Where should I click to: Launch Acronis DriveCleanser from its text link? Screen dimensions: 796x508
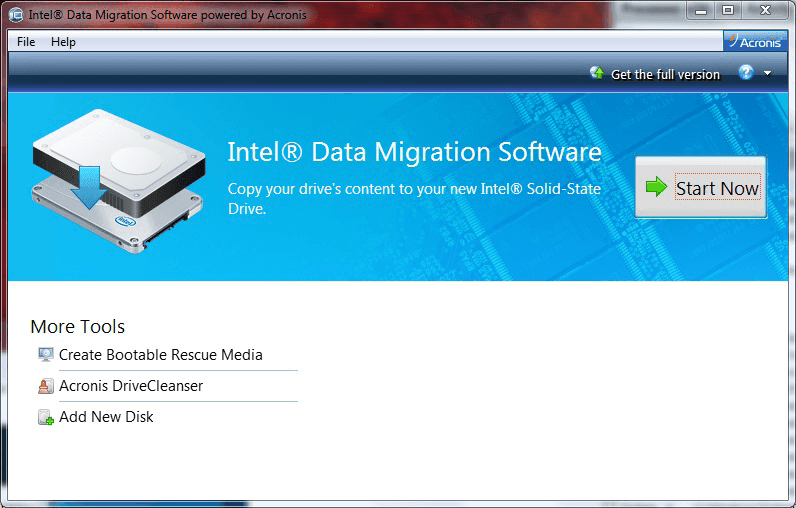point(131,386)
